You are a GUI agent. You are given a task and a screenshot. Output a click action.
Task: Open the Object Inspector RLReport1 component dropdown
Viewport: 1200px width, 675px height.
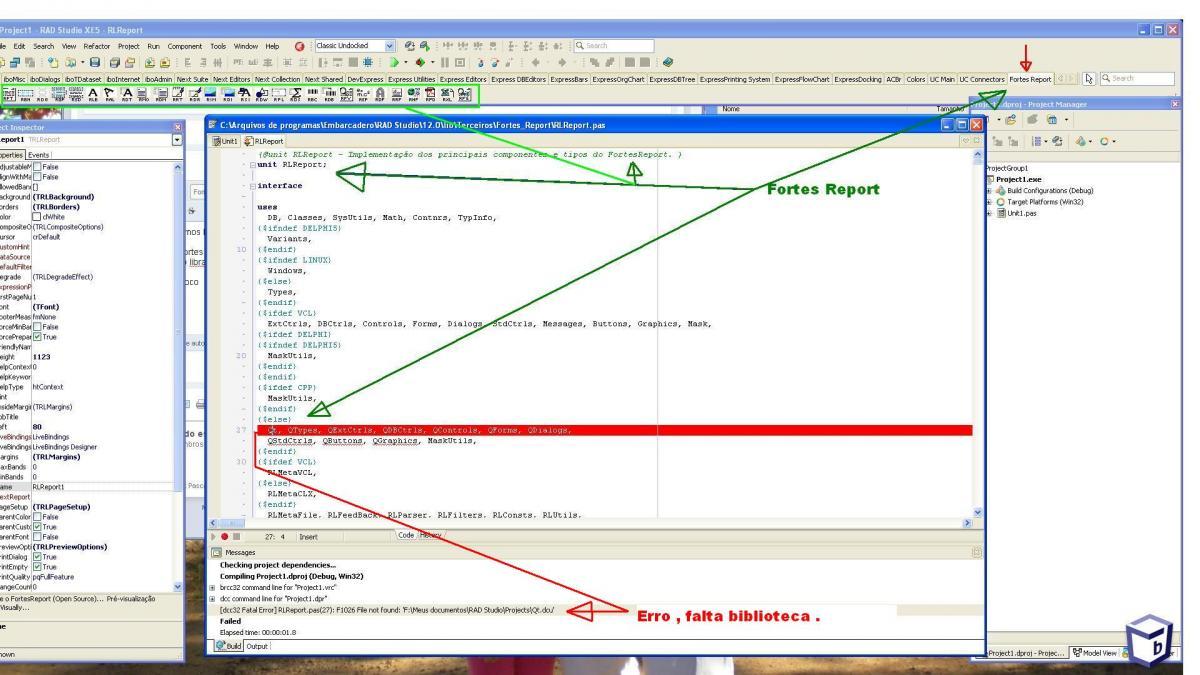(178, 141)
